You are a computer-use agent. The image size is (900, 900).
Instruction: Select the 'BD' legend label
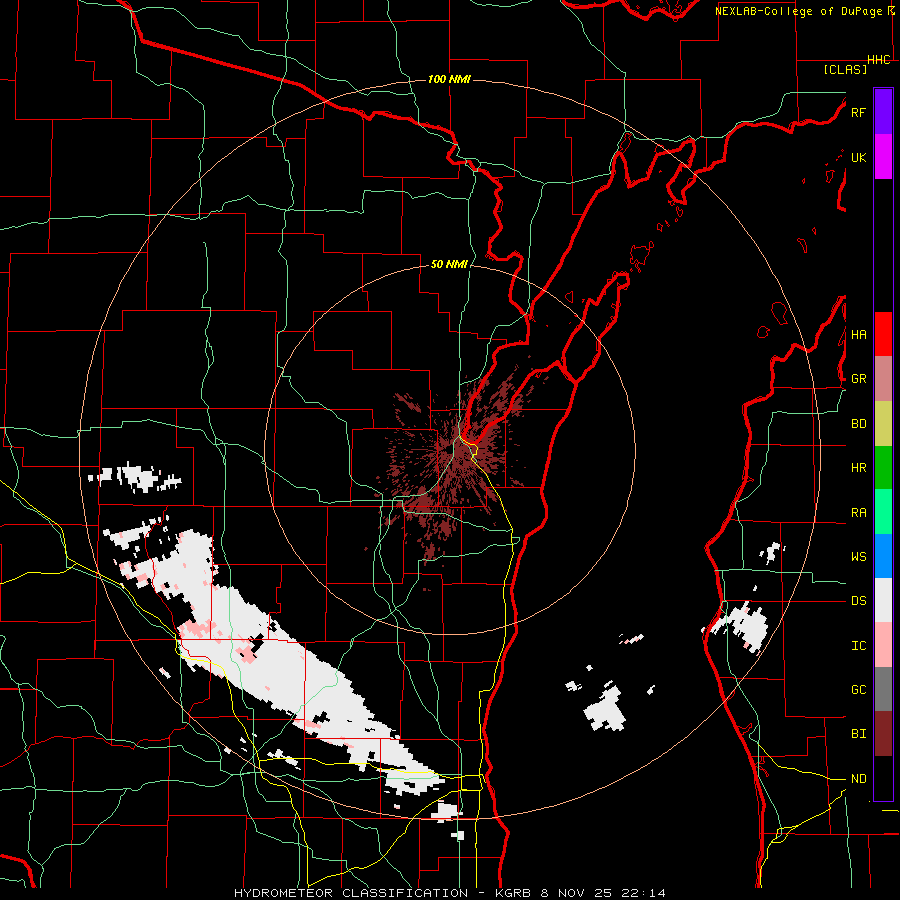click(x=858, y=424)
